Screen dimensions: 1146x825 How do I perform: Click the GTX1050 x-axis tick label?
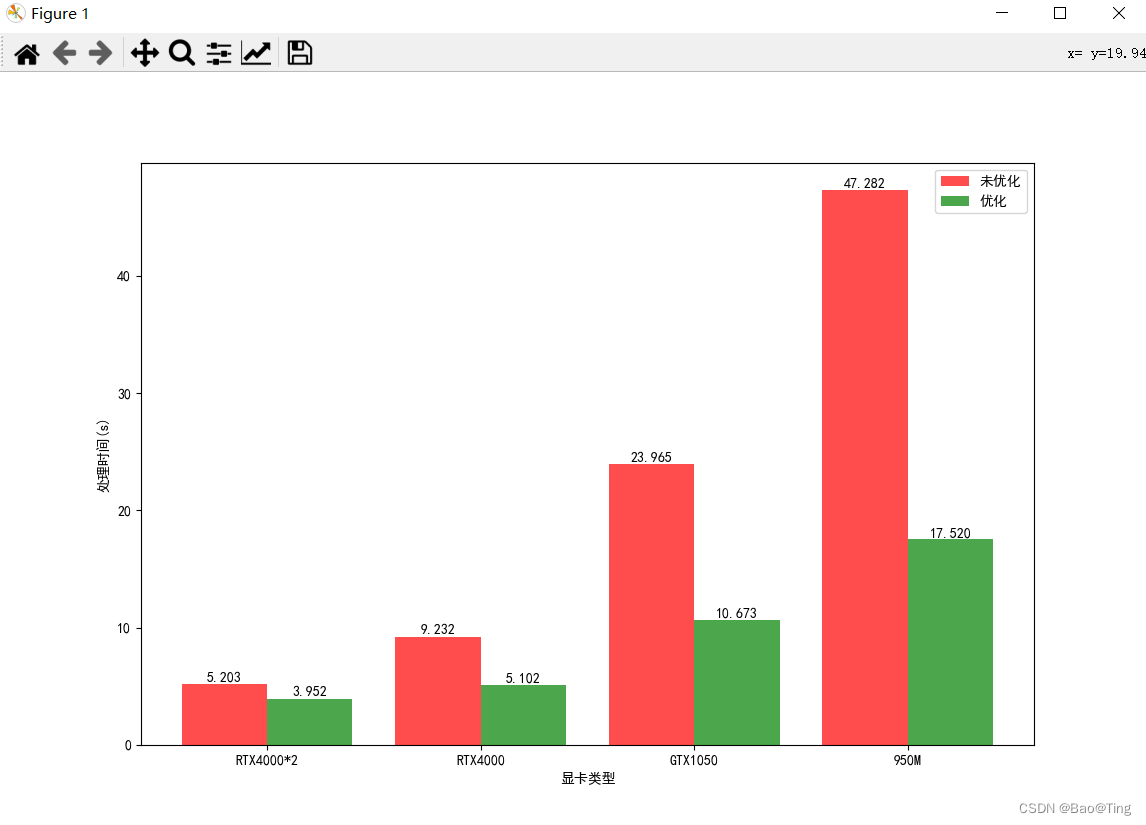tap(694, 761)
